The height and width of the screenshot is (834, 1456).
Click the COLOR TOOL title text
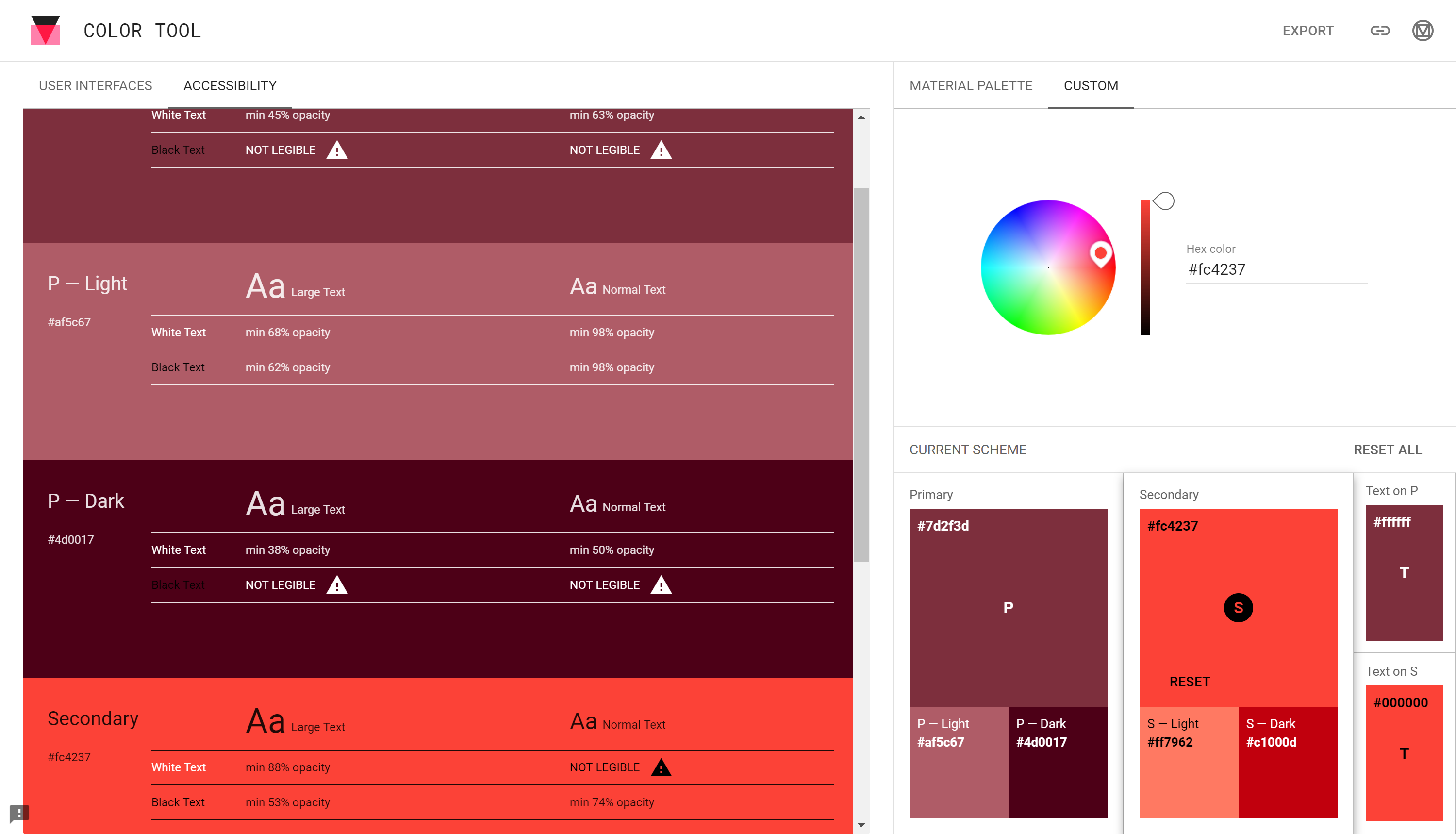tap(142, 31)
